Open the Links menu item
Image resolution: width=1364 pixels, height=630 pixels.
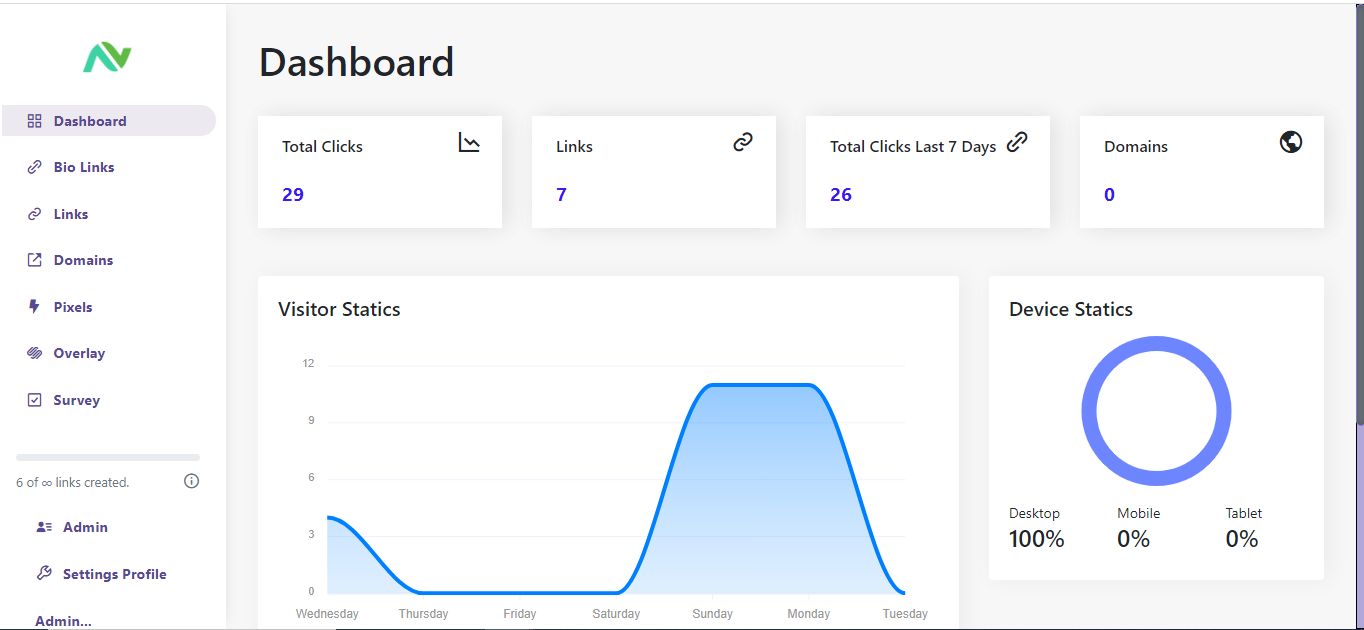click(70, 214)
